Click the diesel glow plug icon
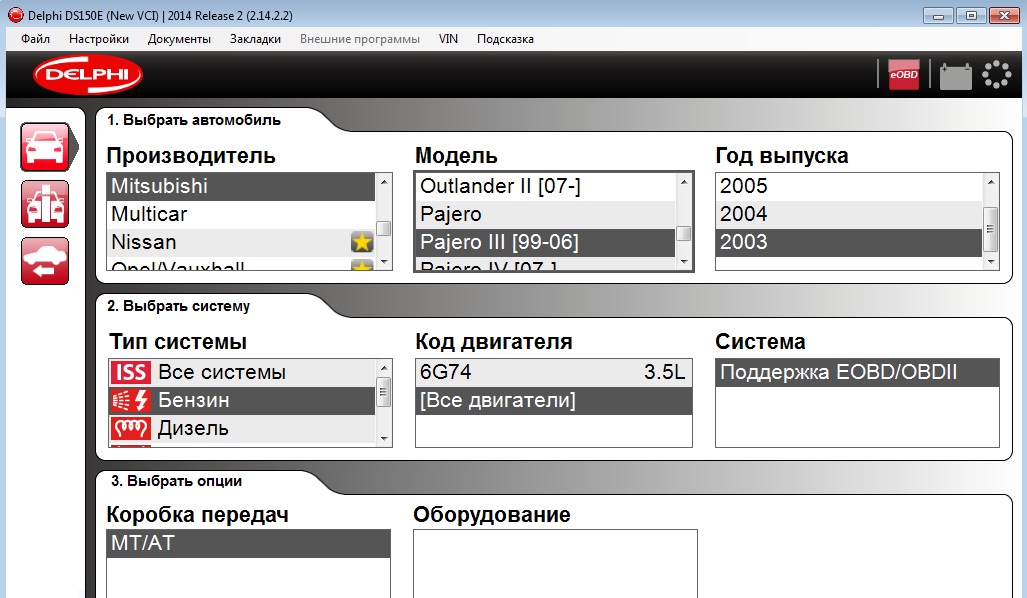The height and width of the screenshot is (598, 1027). click(x=130, y=428)
